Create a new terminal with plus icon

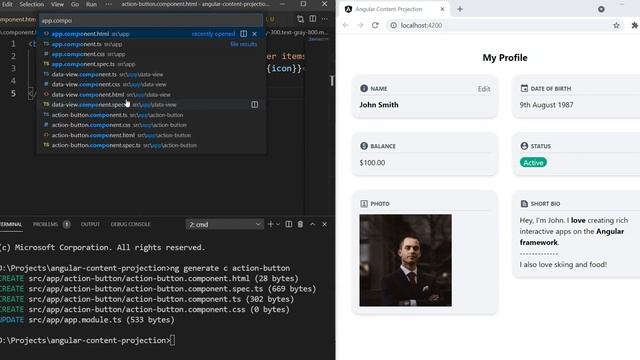coord(270,224)
